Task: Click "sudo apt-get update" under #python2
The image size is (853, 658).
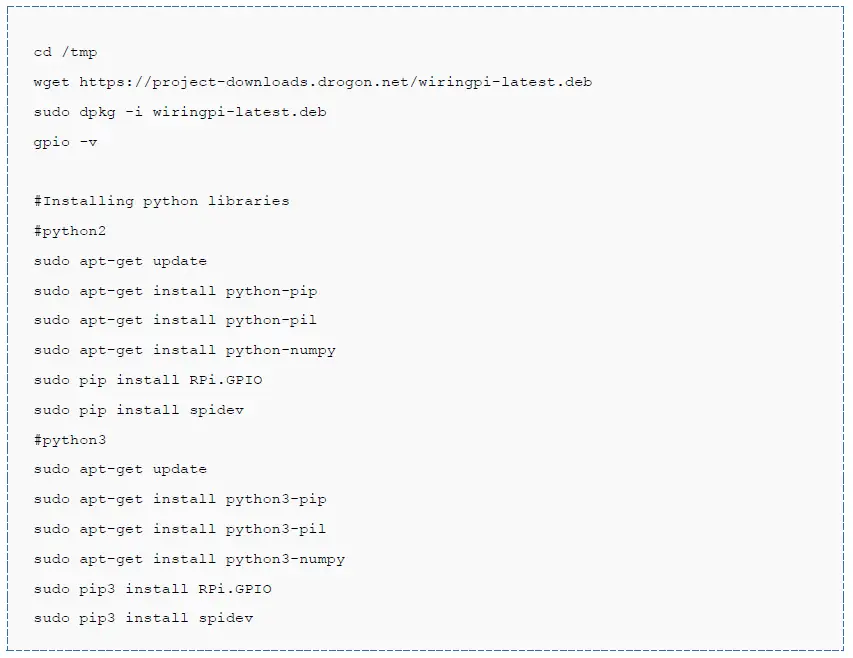Action: (x=120, y=261)
